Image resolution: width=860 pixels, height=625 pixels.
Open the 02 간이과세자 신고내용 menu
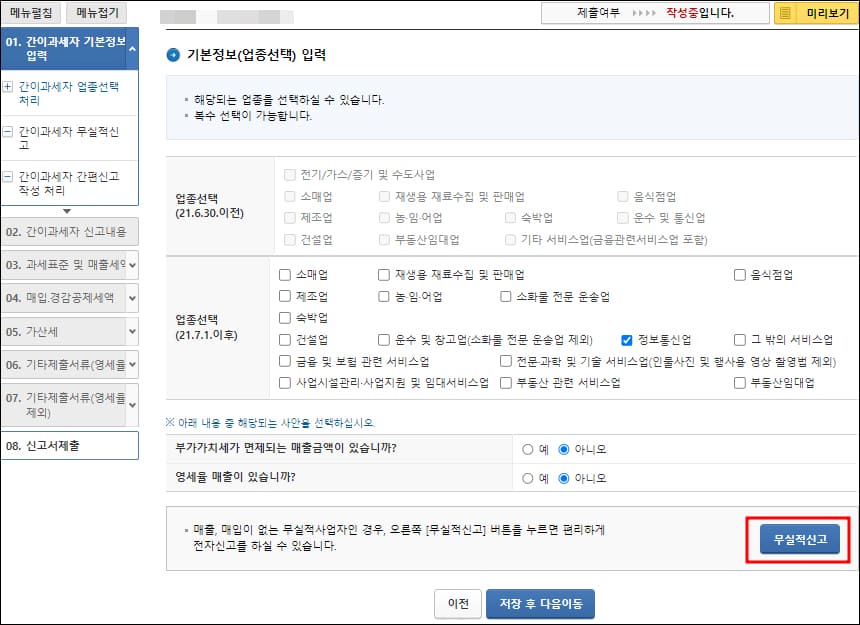tap(70, 231)
